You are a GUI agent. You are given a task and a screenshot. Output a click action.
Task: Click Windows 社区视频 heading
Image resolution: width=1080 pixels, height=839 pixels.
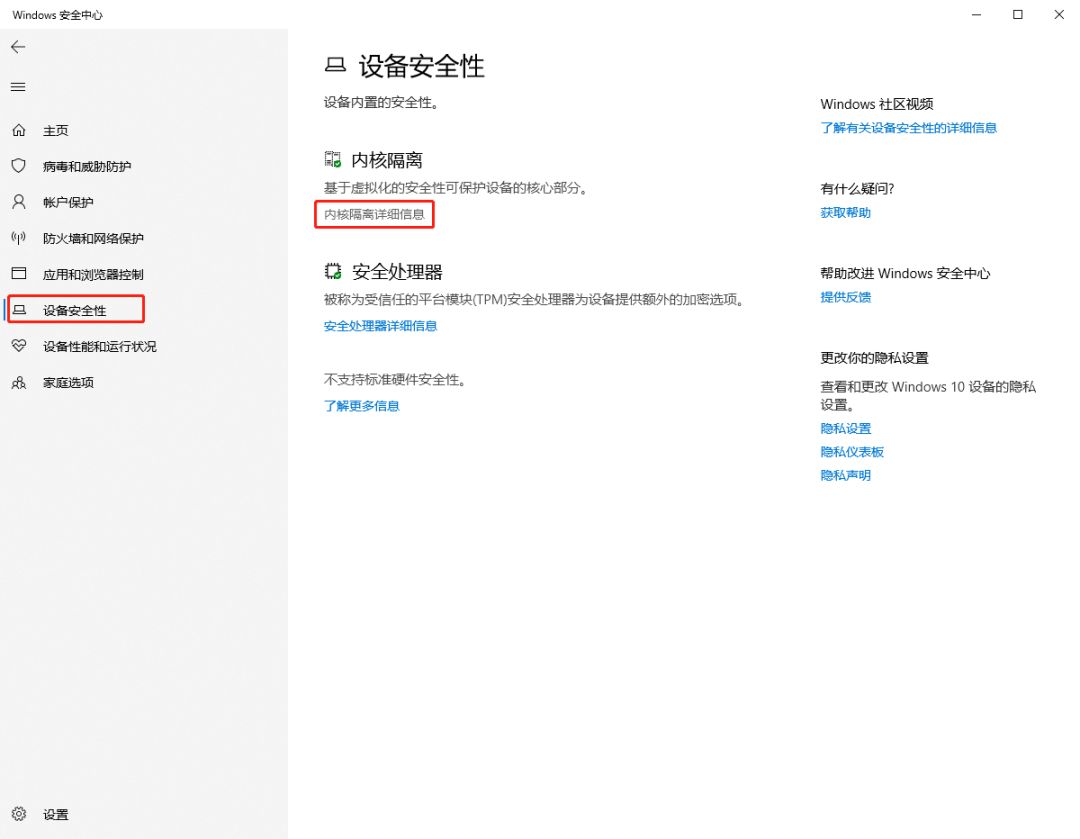click(x=876, y=104)
